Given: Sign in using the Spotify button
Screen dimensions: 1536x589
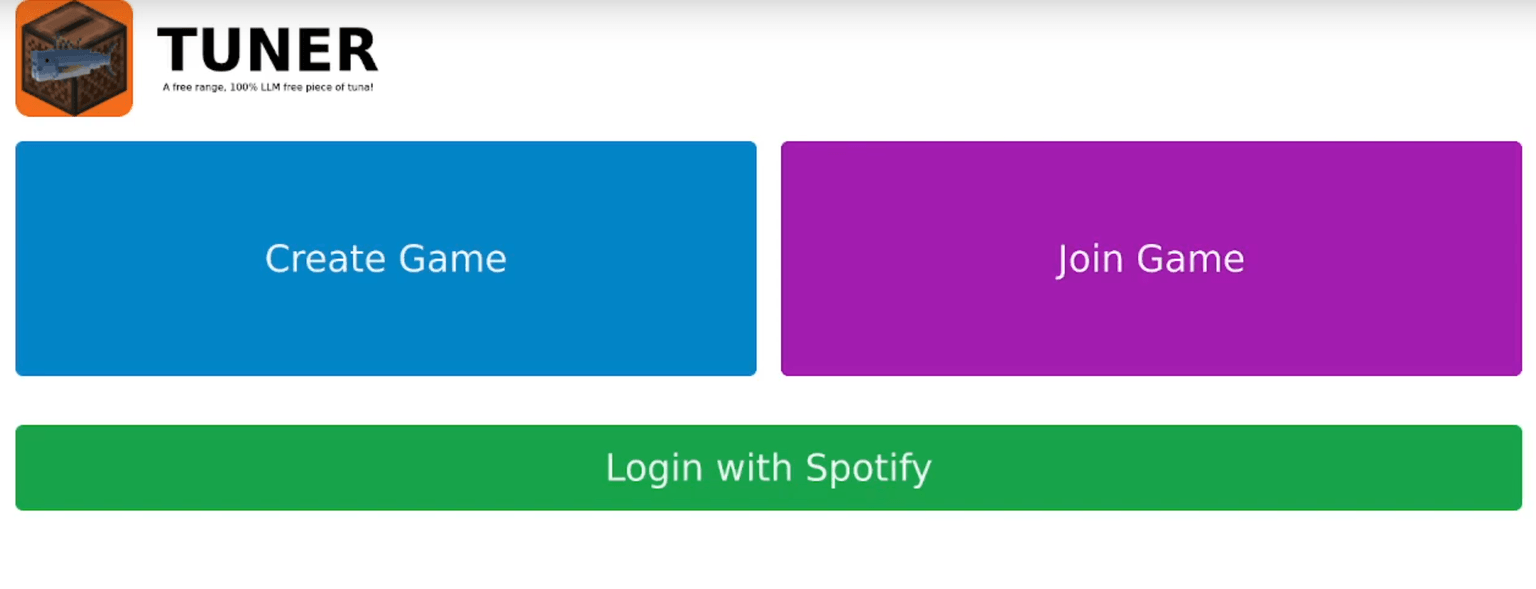Looking at the screenshot, I should click(x=768, y=467).
